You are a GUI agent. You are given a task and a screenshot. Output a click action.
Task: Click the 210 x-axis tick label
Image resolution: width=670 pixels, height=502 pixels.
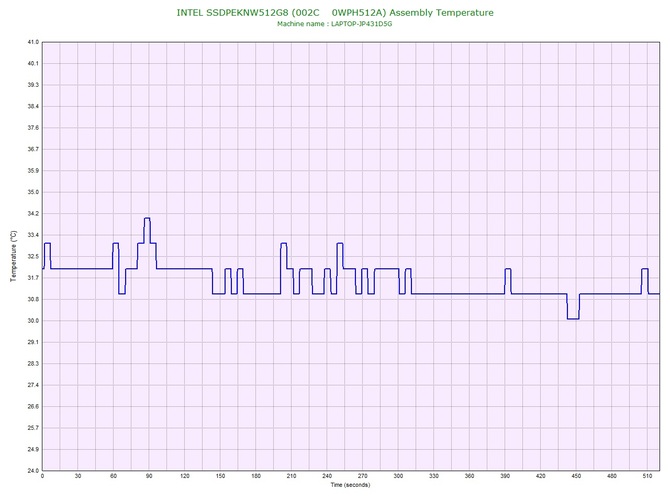[291, 476]
